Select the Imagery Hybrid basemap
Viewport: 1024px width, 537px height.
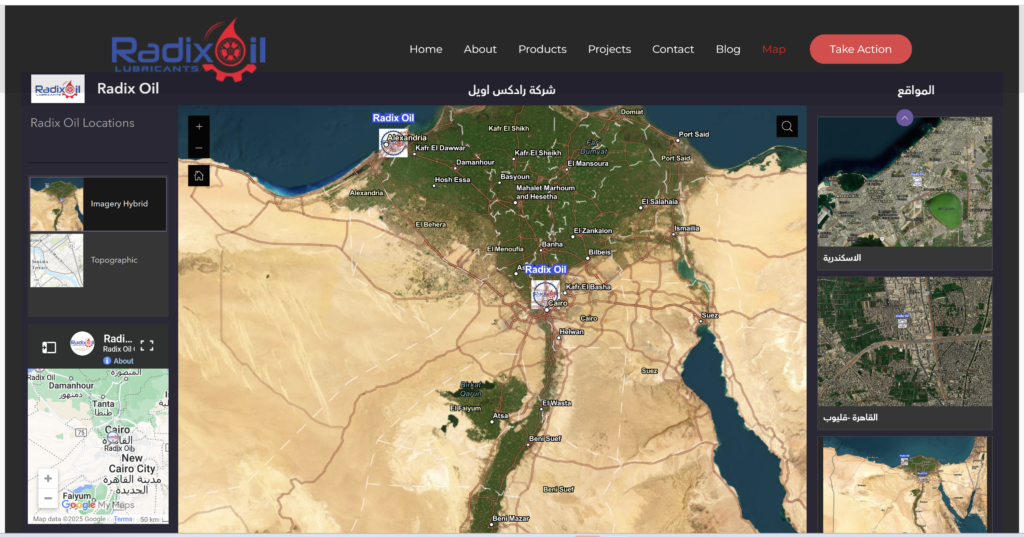[98, 204]
